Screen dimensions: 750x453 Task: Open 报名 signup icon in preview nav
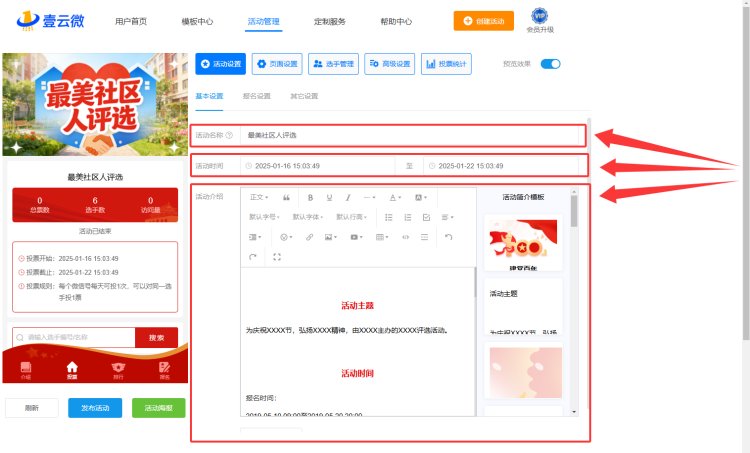coord(165,371)
